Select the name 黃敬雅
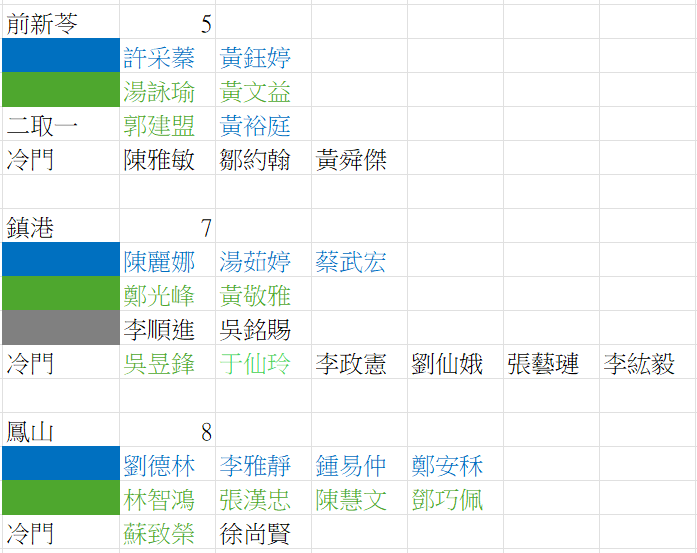This screenshot has width=697, height=553. pos(255,296)
